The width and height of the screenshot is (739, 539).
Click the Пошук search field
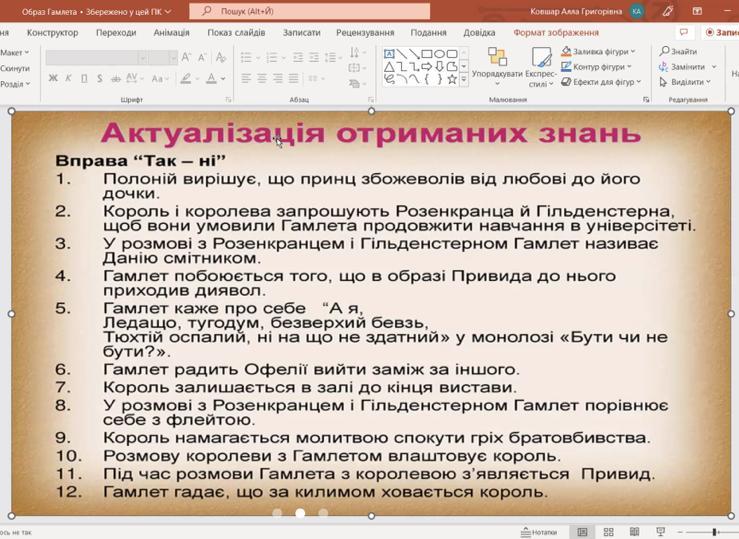[310, 11]
